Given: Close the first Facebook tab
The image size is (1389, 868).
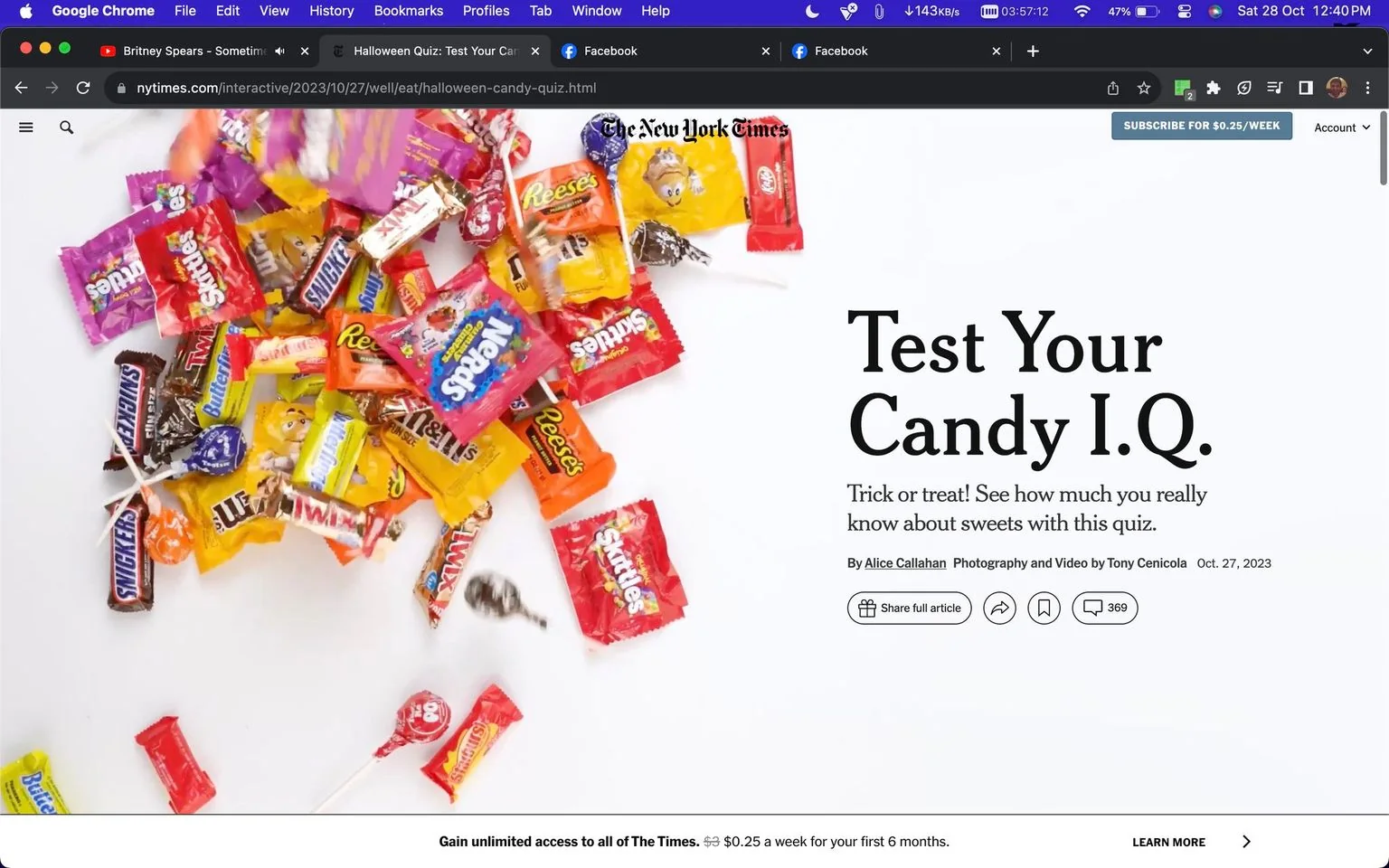Looking at the screenshot, I should [x=766, y=51].
